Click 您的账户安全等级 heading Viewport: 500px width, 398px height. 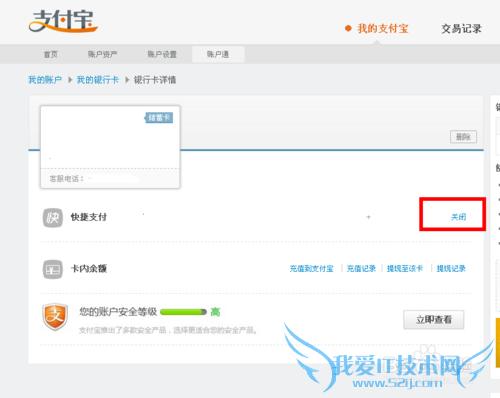coord(118,312)
